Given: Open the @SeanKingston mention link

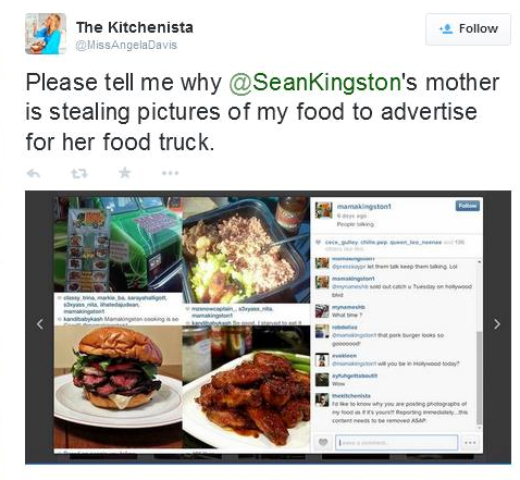Looking at the screenshot, I should [315, 82].
